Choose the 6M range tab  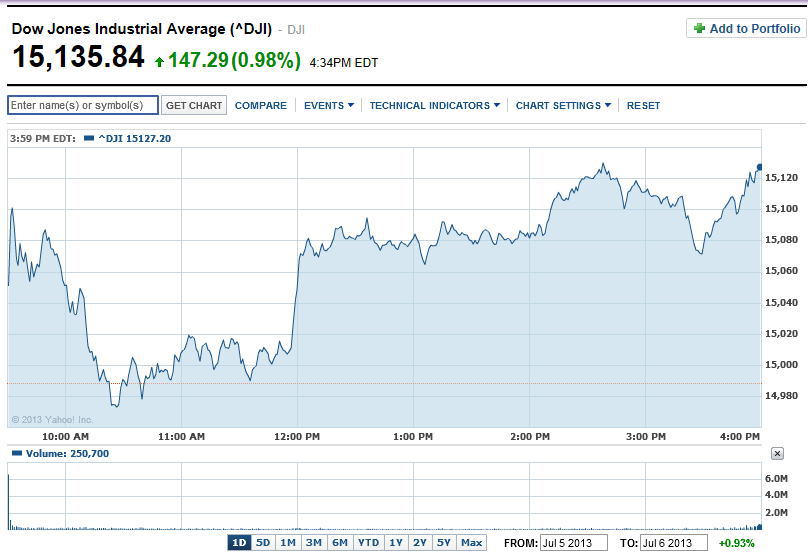[340, 543]
